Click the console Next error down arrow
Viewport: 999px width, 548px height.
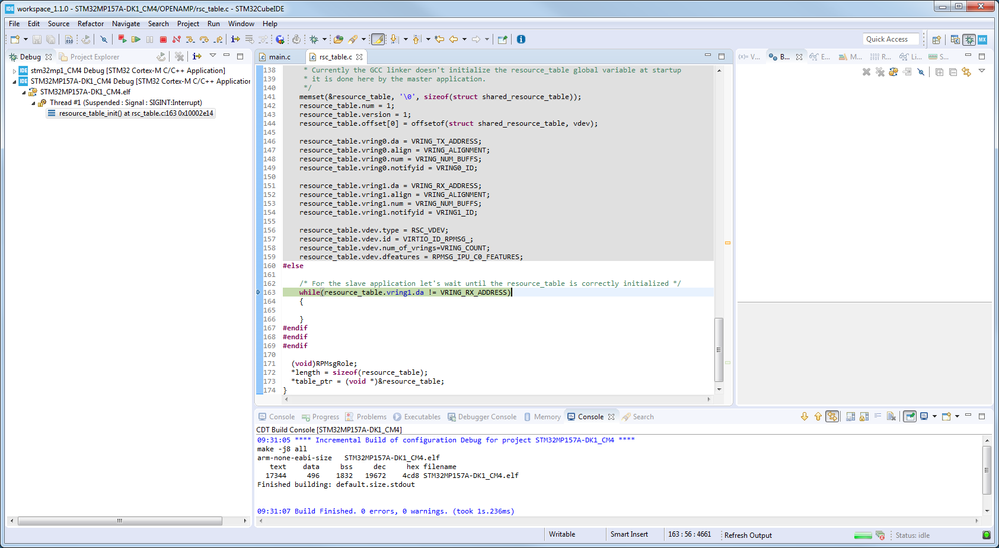tap(805, 417)
